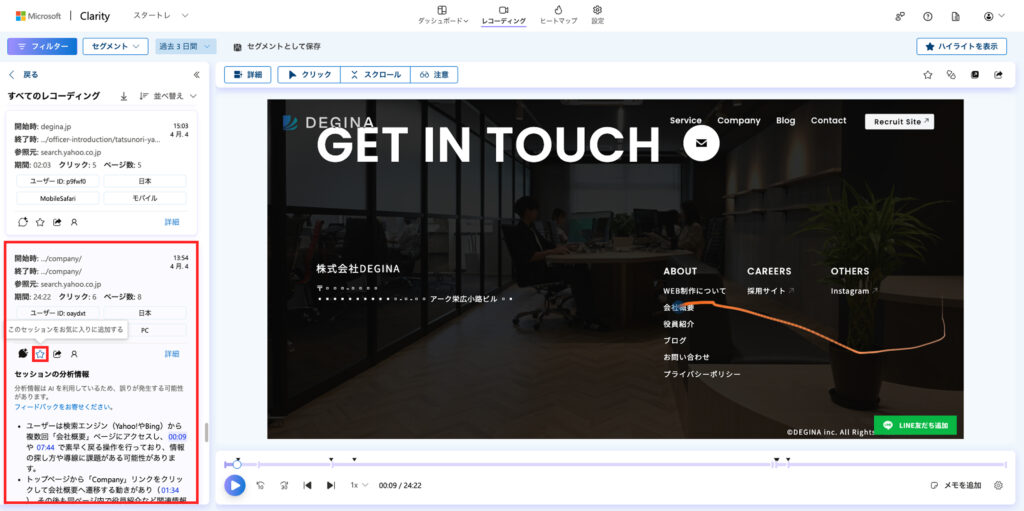Open the 1x playback speed dropdown
This screenshot has width=1024, height=511.
pyautogui.click(x=357, y=485)
